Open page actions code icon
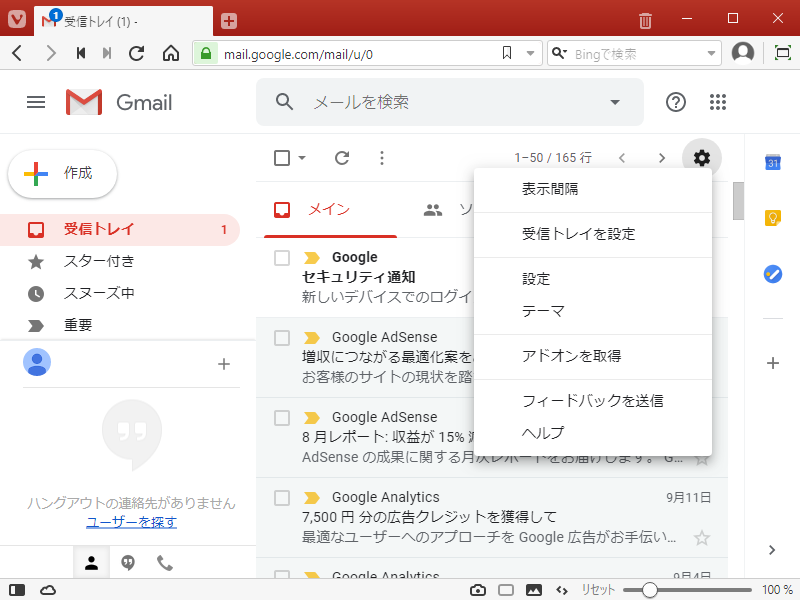The image size is (800, 600). click(562, 590)
